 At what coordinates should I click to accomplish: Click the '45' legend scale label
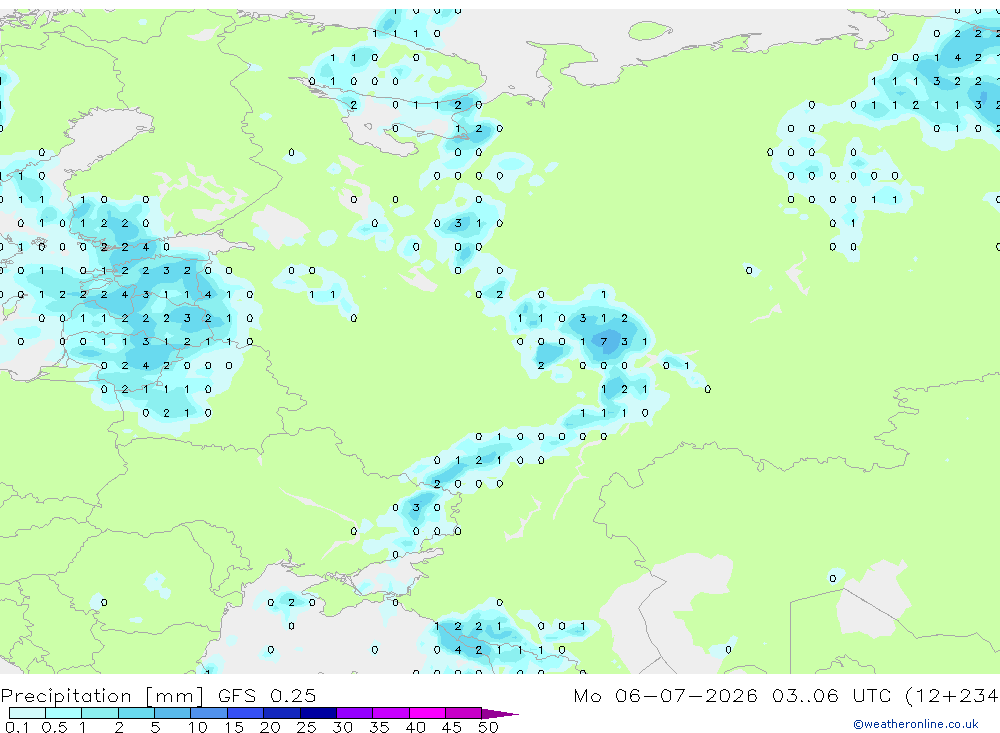(x=452, y=727)
